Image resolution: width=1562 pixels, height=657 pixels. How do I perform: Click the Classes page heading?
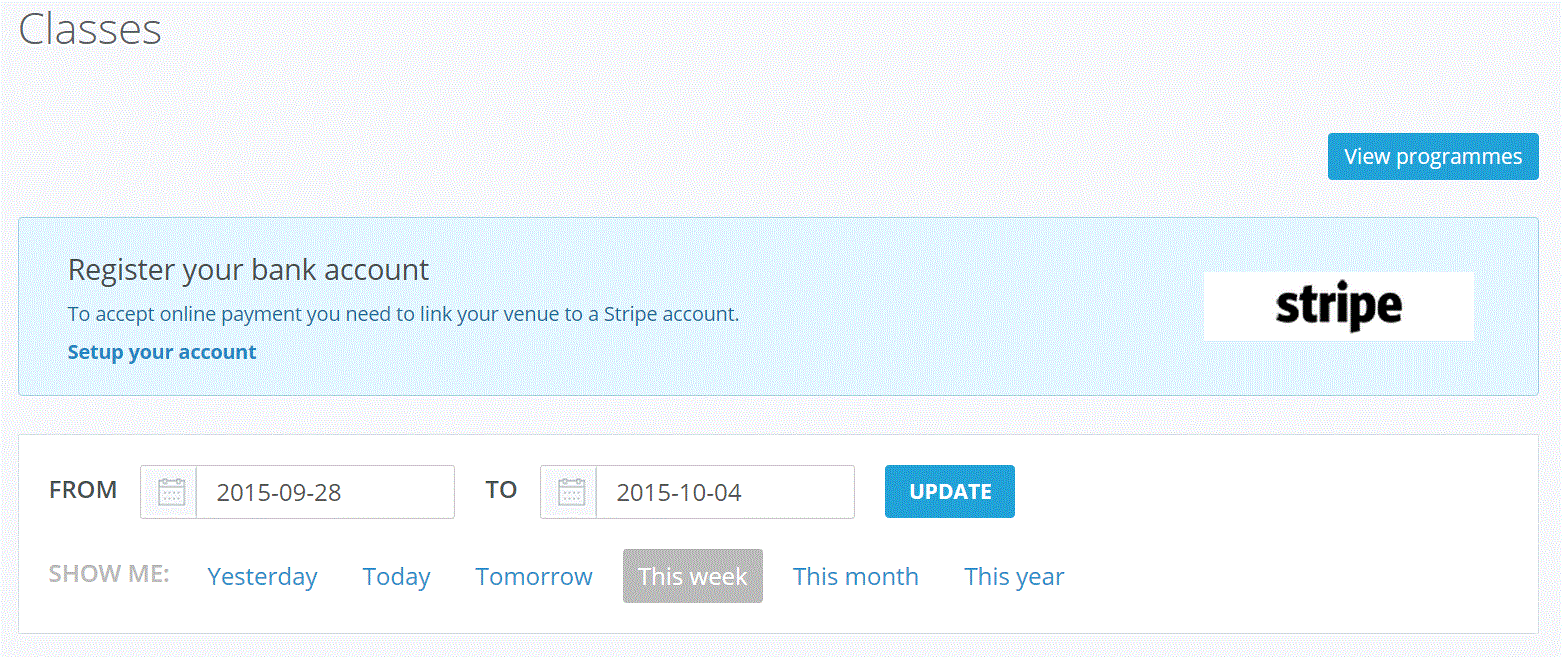pos(90,29)
